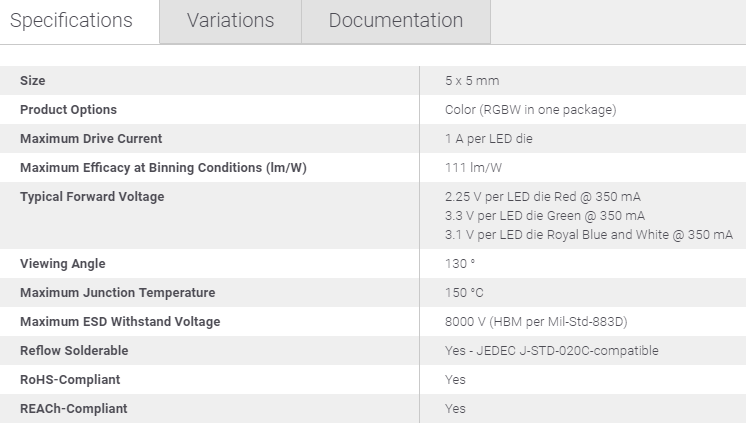The image size is (746, 441).
Task: Select the Red die 2.25 V line
Action: [x=543, y=197]
